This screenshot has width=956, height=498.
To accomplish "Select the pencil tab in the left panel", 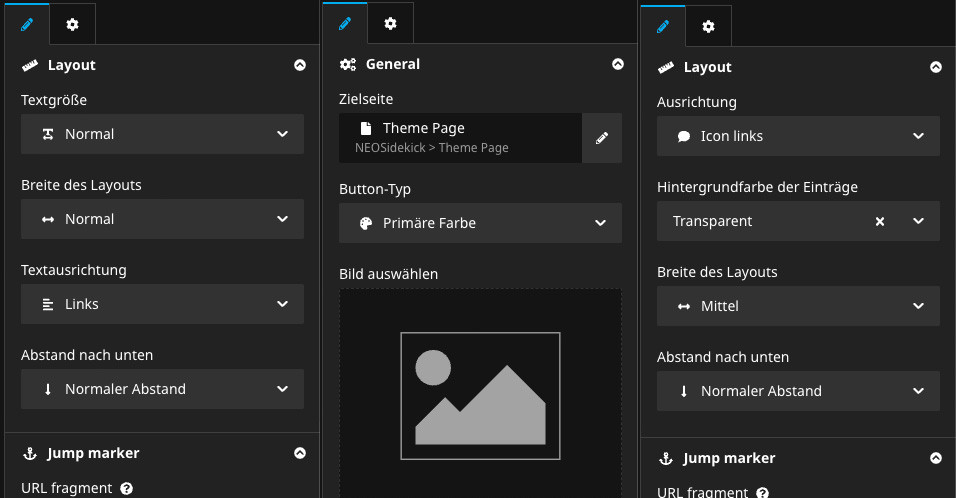I will click(26, 23).
